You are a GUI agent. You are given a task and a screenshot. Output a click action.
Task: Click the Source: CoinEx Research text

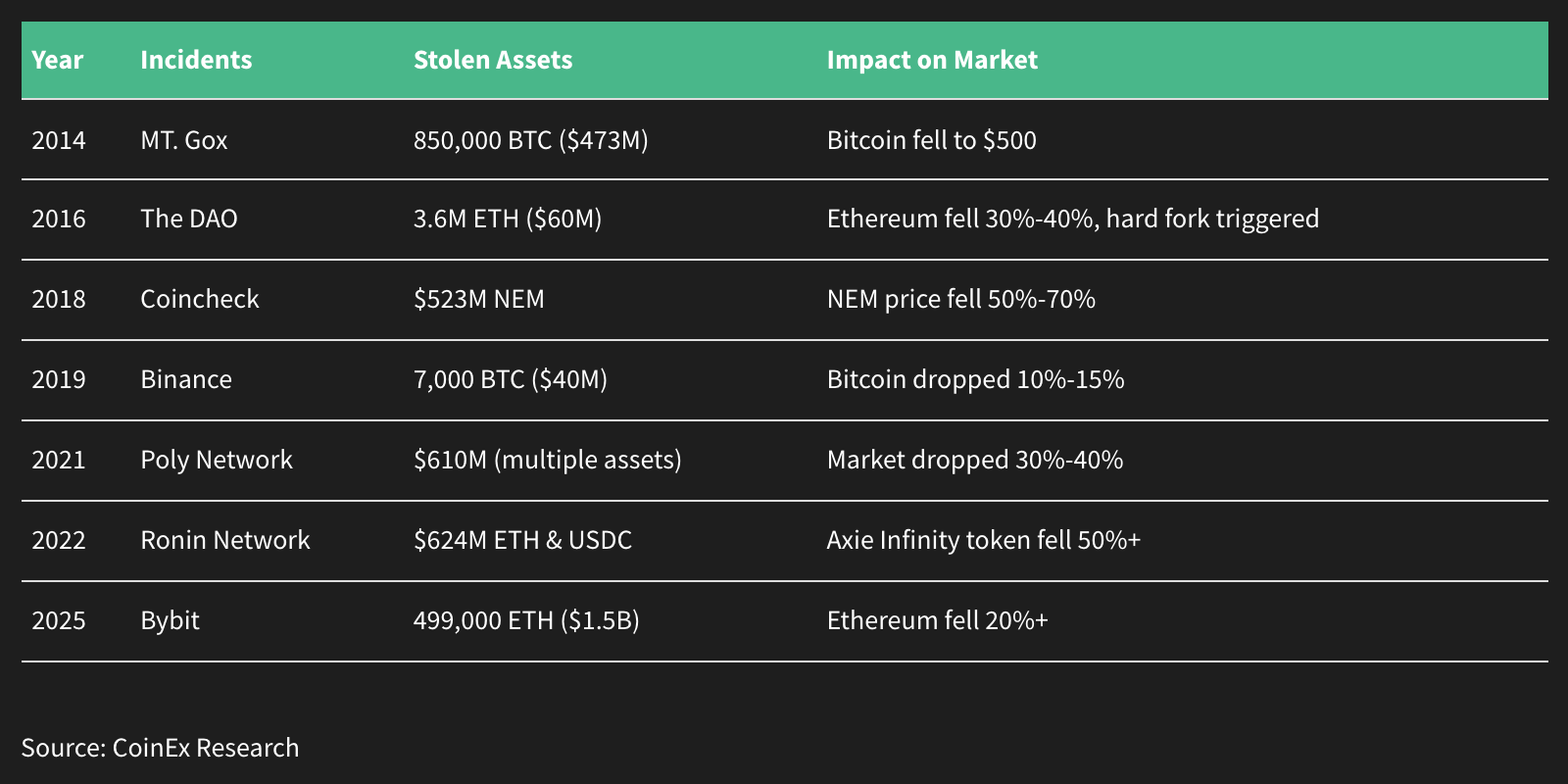click(x=161, y=748)
